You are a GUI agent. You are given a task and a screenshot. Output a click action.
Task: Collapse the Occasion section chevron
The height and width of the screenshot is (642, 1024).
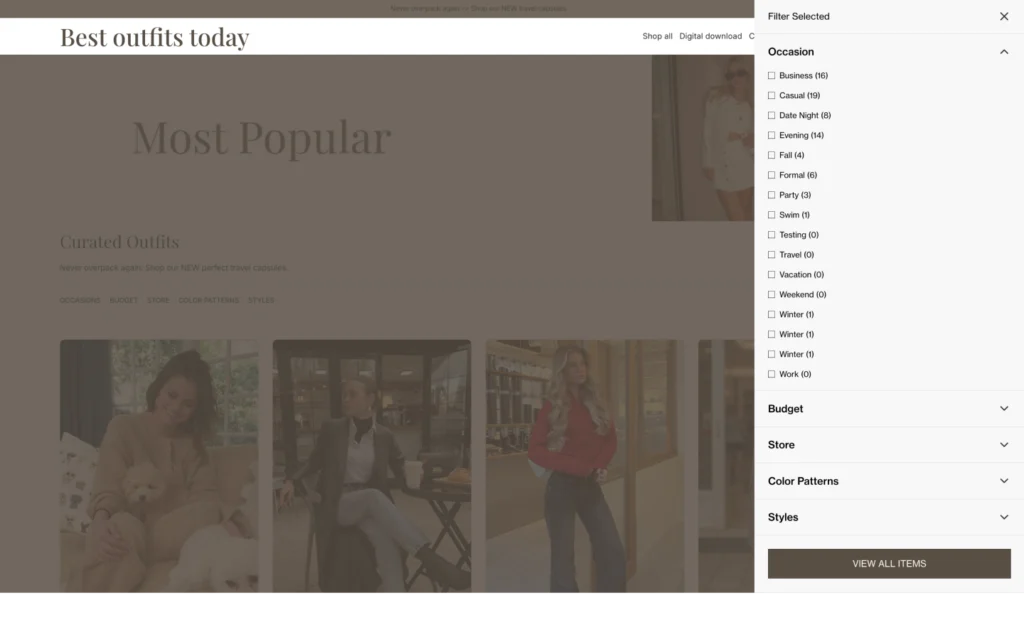(x=1004, y=52)
